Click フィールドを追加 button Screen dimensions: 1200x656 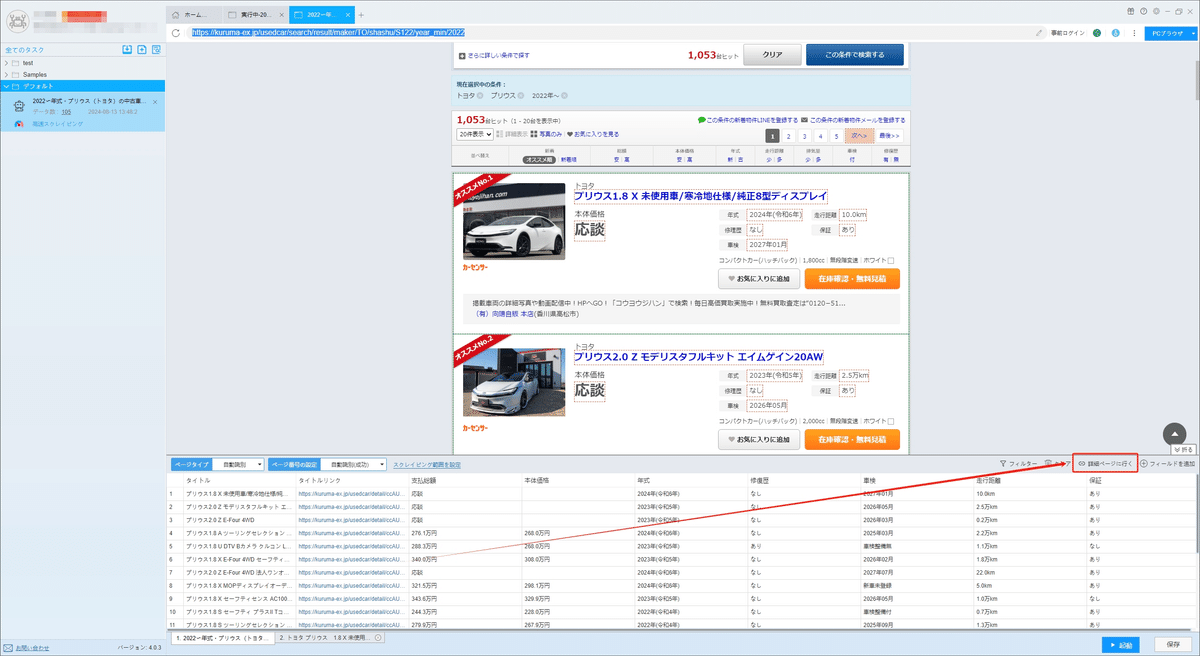(1167, 464)
